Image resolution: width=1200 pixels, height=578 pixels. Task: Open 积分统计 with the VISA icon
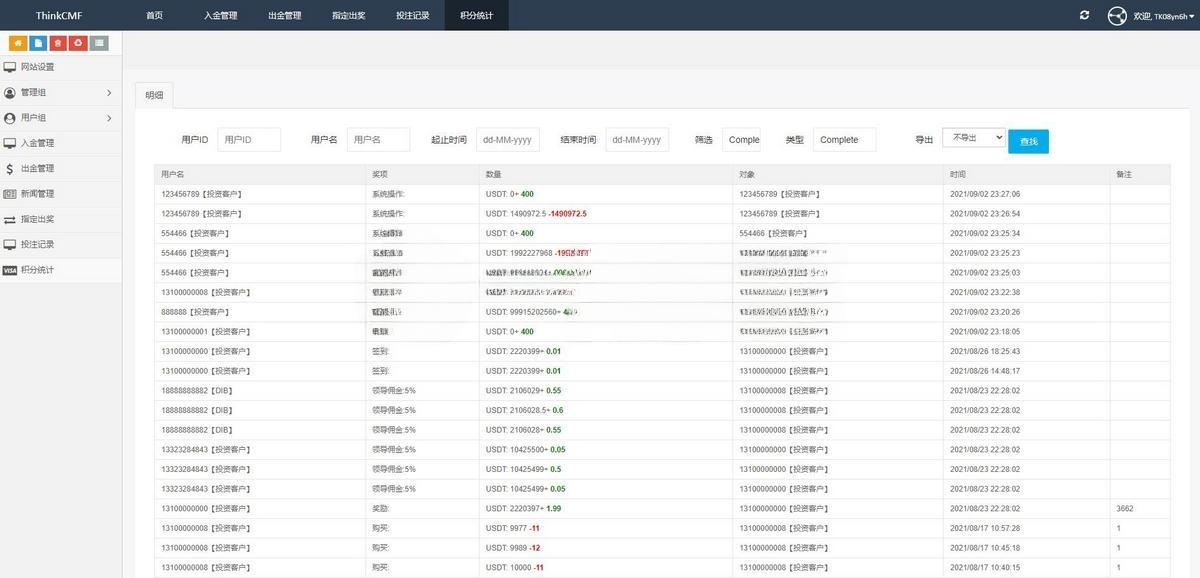tap(37, 270)
